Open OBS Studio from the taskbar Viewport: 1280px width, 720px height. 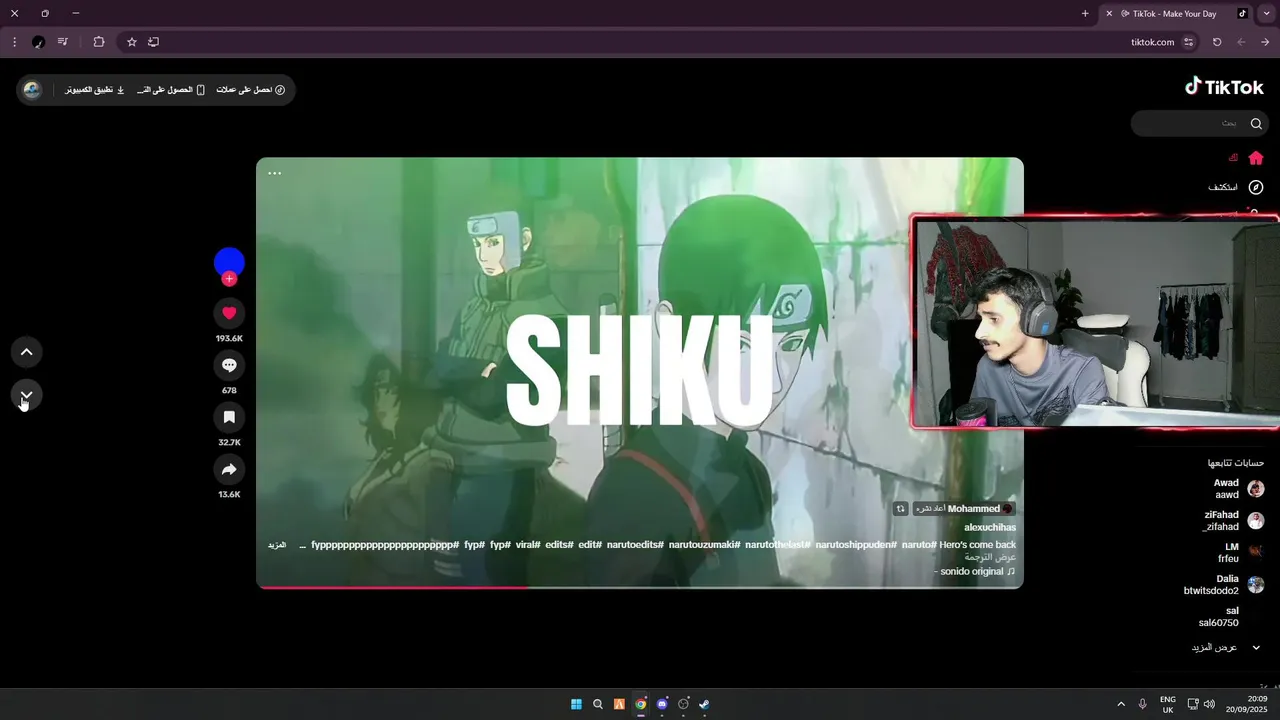coord(683,704)
